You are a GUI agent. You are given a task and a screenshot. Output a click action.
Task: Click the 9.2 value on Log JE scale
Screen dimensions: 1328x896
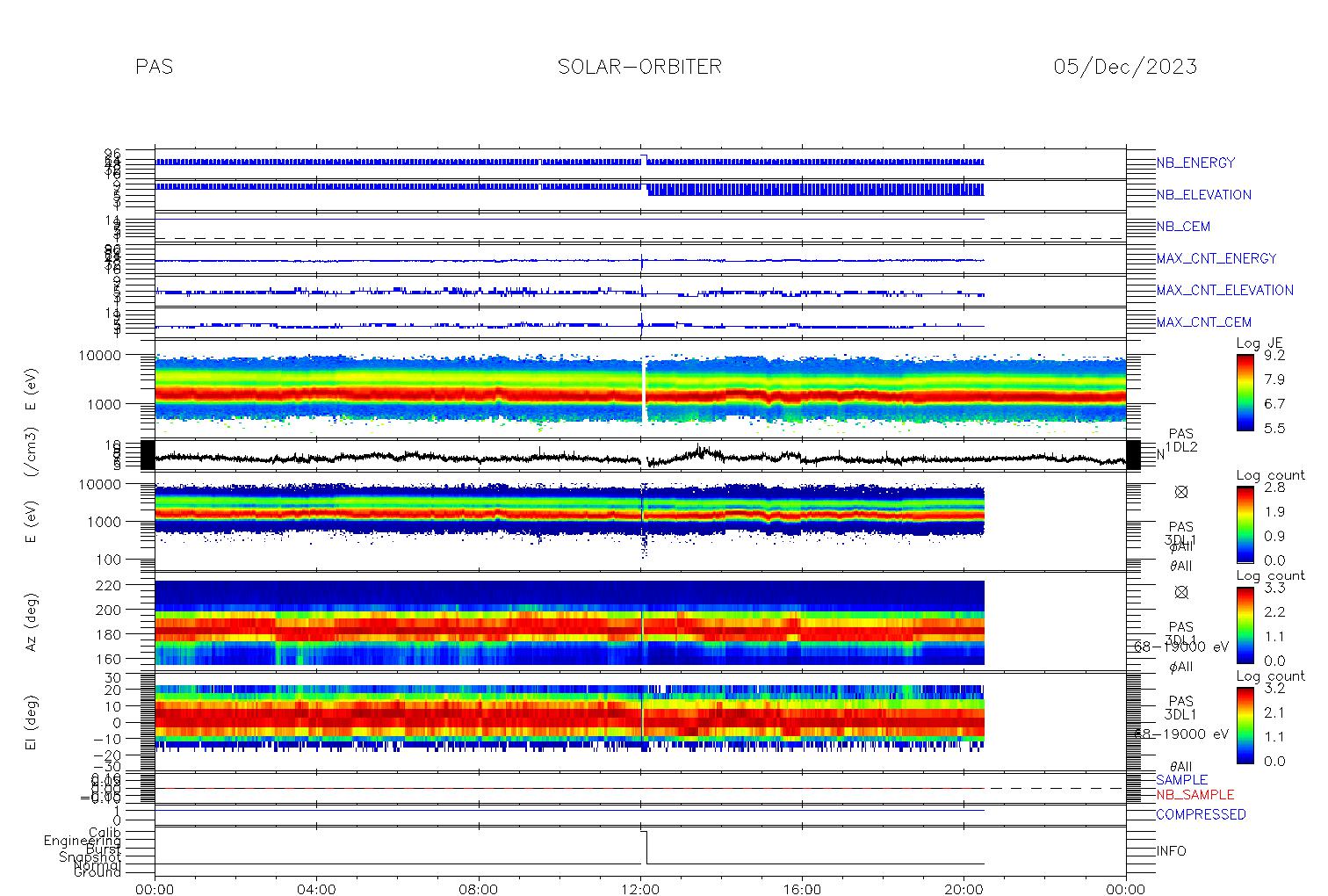[x=1274, y=356]
